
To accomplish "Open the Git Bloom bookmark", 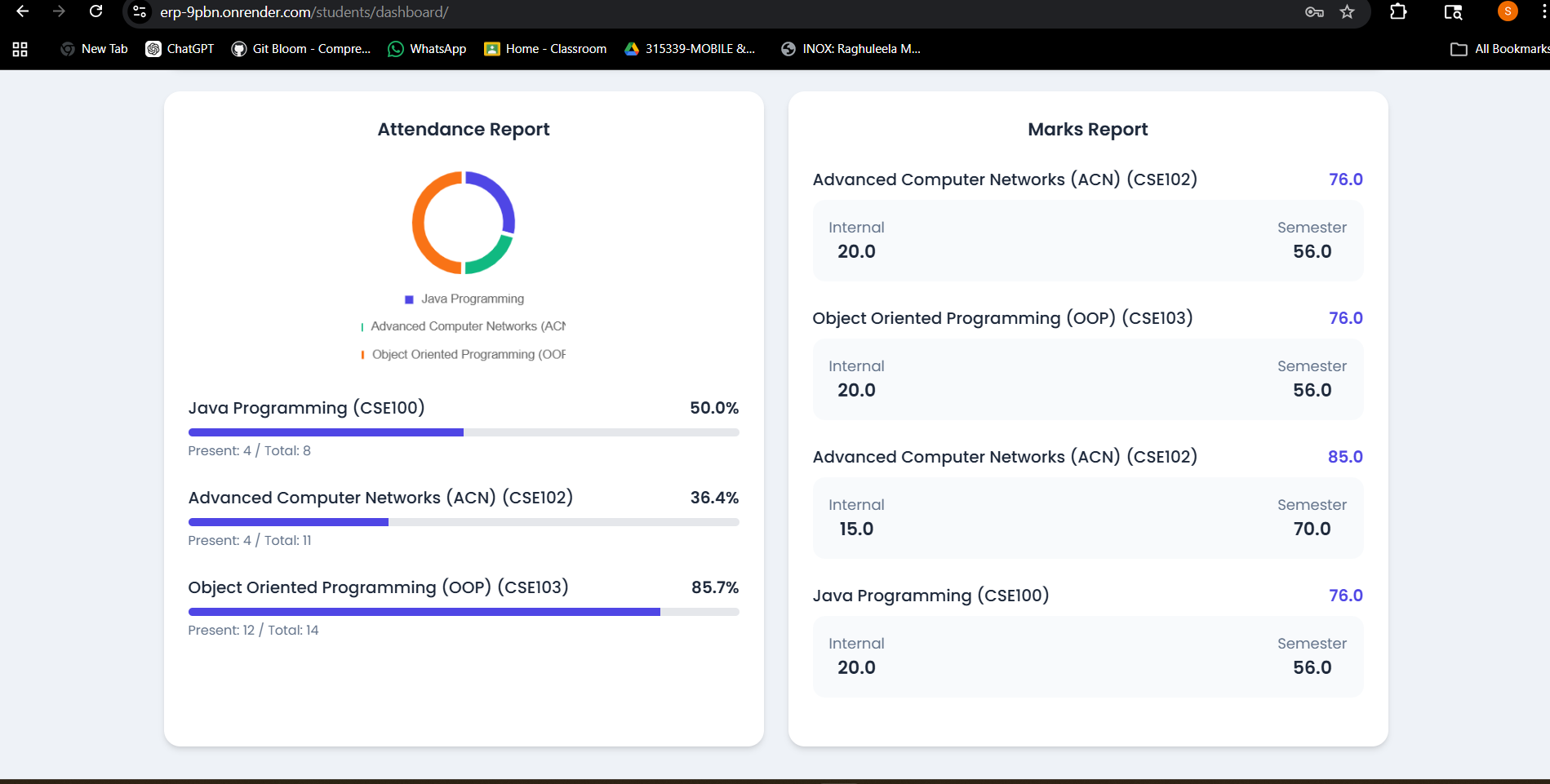I will coord(300,49).
